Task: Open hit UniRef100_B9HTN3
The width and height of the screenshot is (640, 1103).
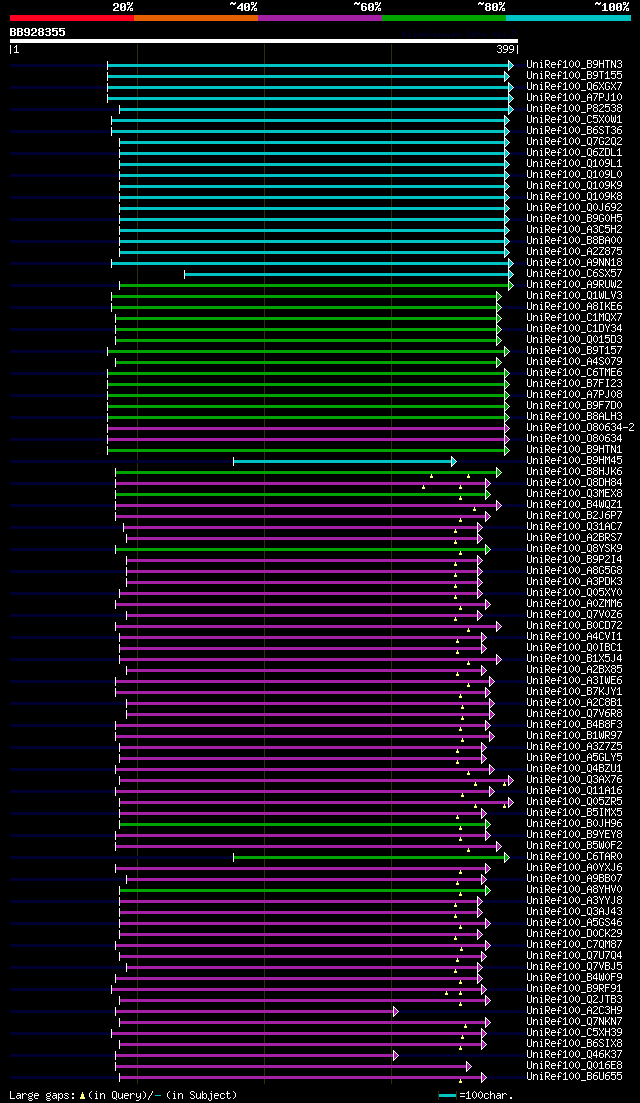Action: click(x=574, y=65)
